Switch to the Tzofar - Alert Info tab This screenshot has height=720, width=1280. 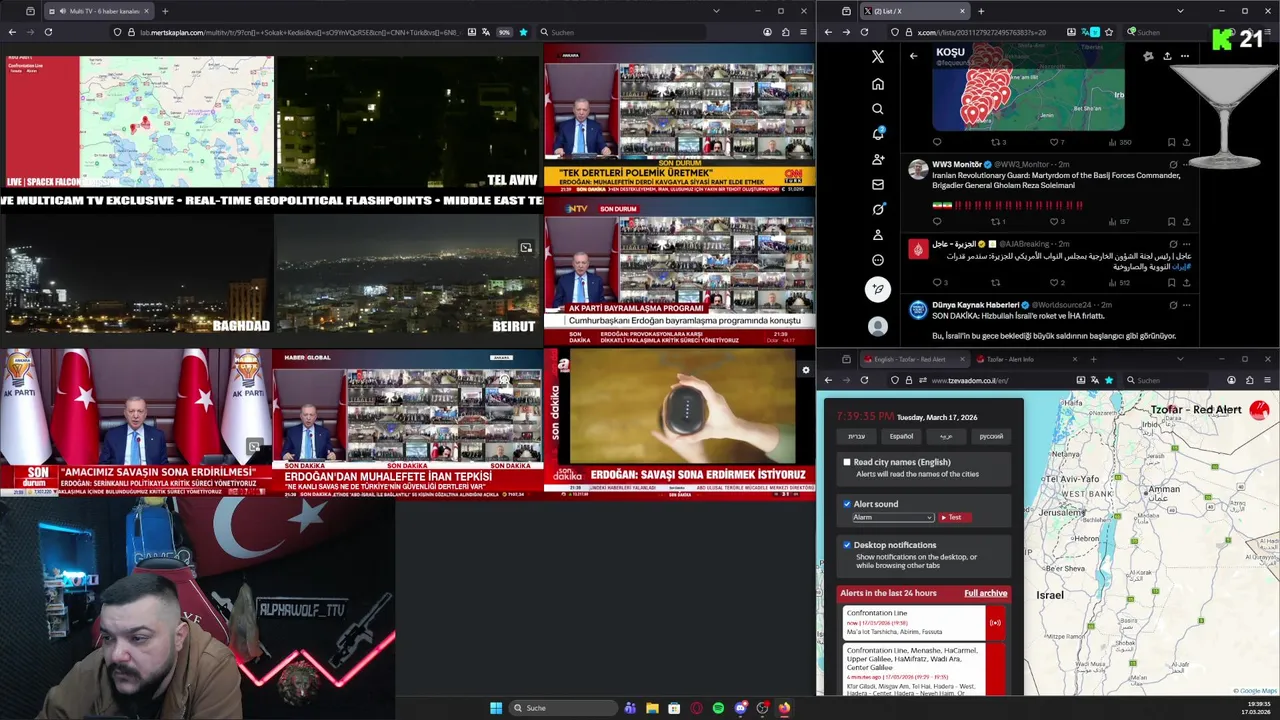1027,359
